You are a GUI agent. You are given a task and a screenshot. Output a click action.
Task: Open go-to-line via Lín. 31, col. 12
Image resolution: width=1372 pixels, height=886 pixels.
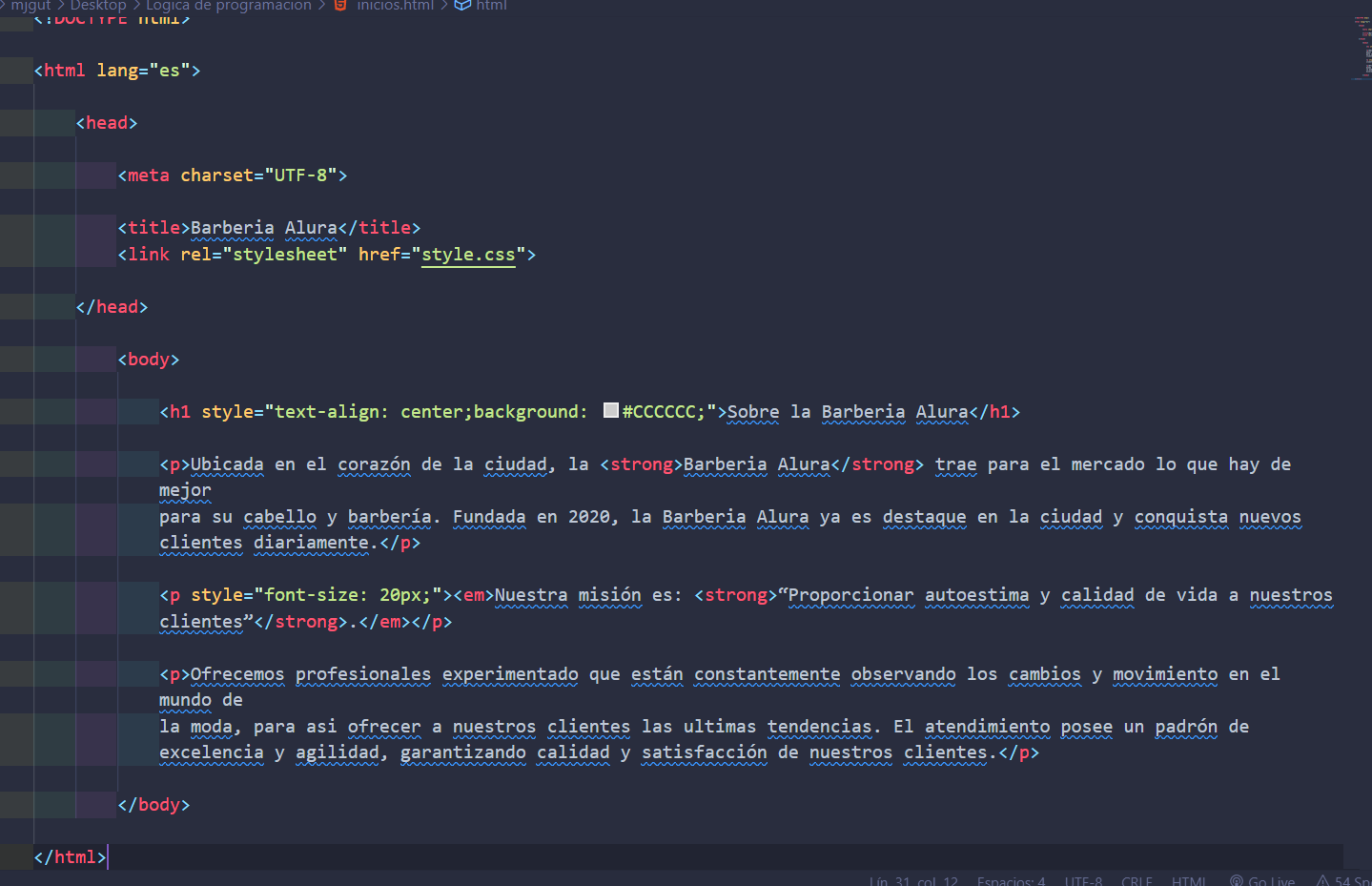tap(913, 880)
